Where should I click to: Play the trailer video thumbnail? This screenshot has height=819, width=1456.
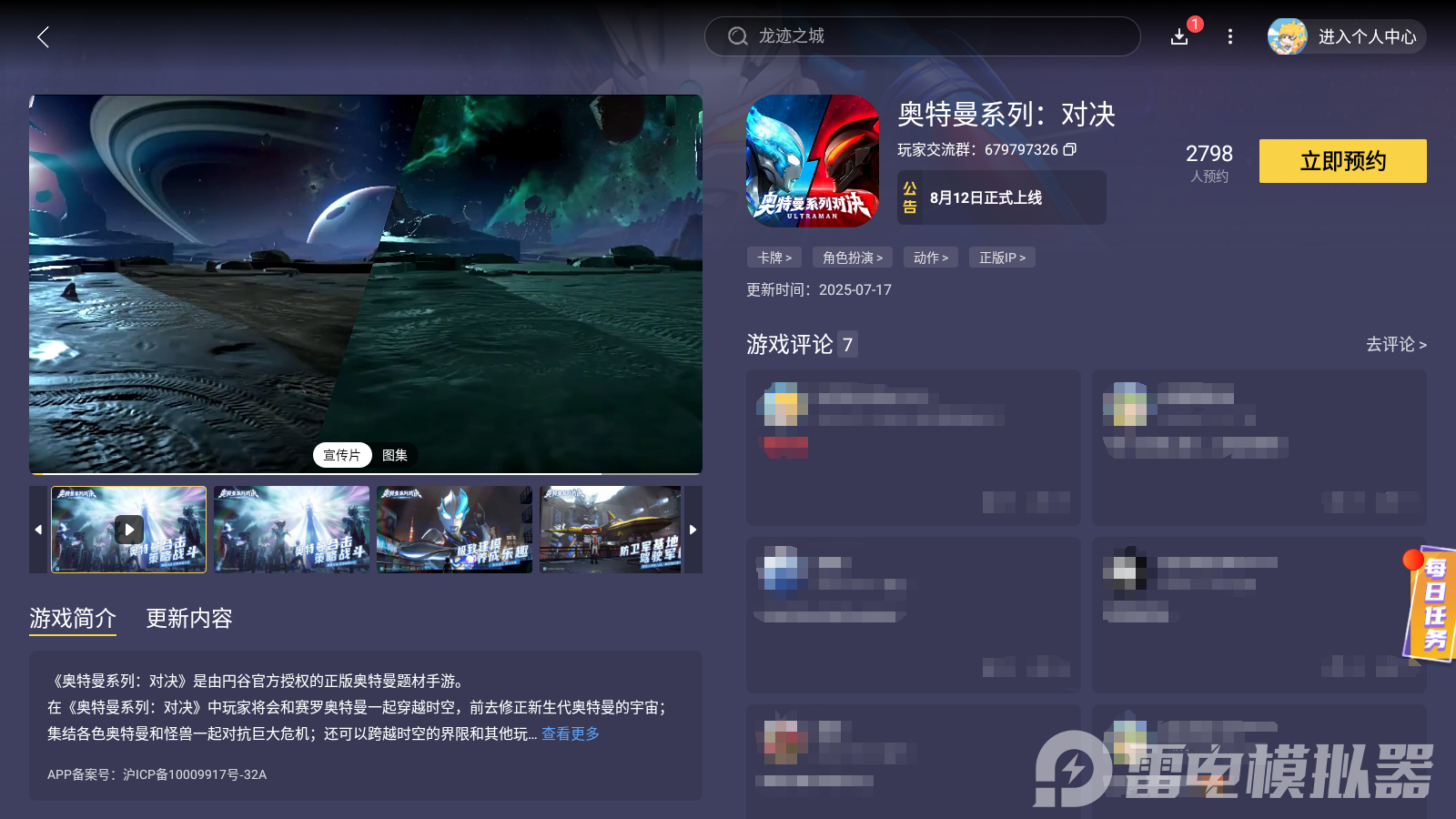(128, 530)
